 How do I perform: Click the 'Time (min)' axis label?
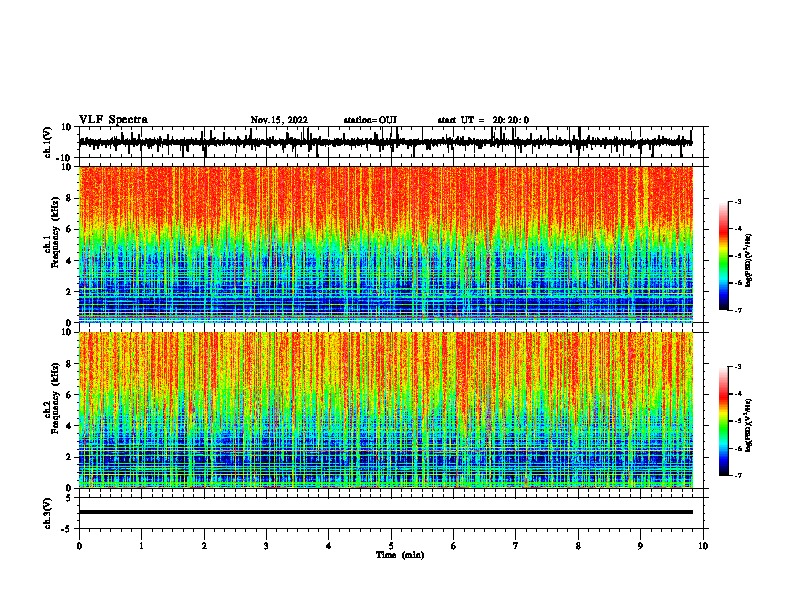click(x=400, y=555)
